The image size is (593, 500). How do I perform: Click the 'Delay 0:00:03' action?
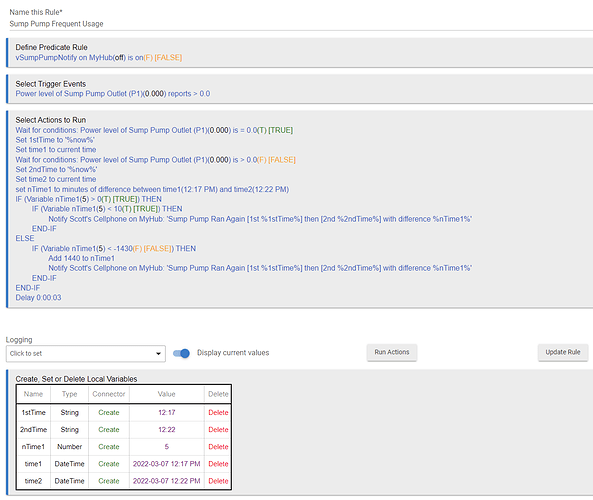(x=38, y=298)
